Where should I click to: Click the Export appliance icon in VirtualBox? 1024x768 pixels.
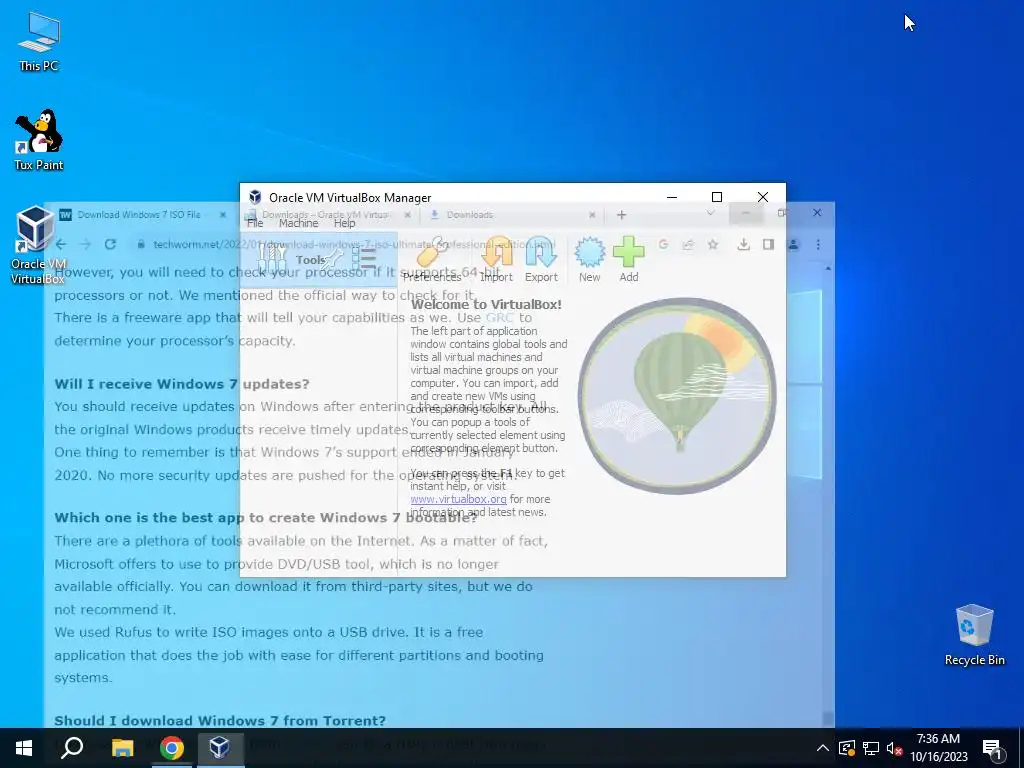[541, 260]
